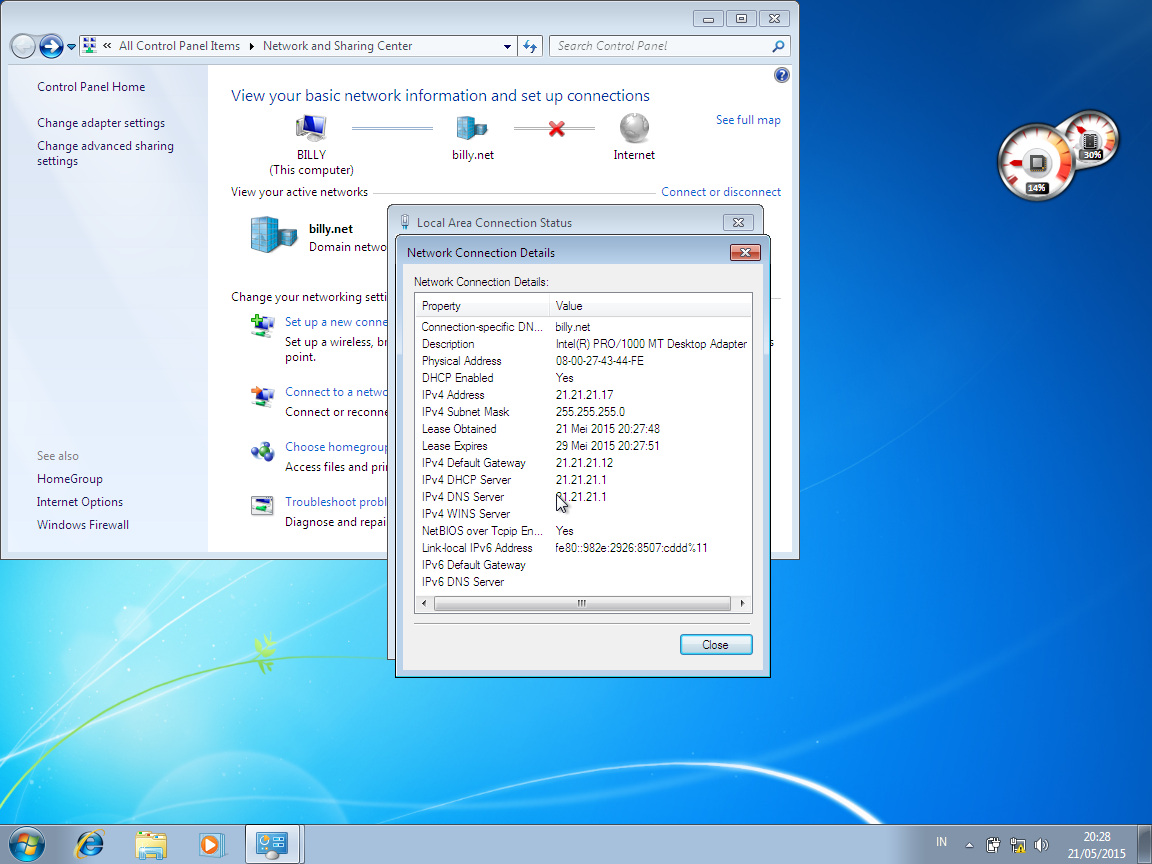
Task: Click the Set up new connection icon
Action: click(x=262, y=325)
